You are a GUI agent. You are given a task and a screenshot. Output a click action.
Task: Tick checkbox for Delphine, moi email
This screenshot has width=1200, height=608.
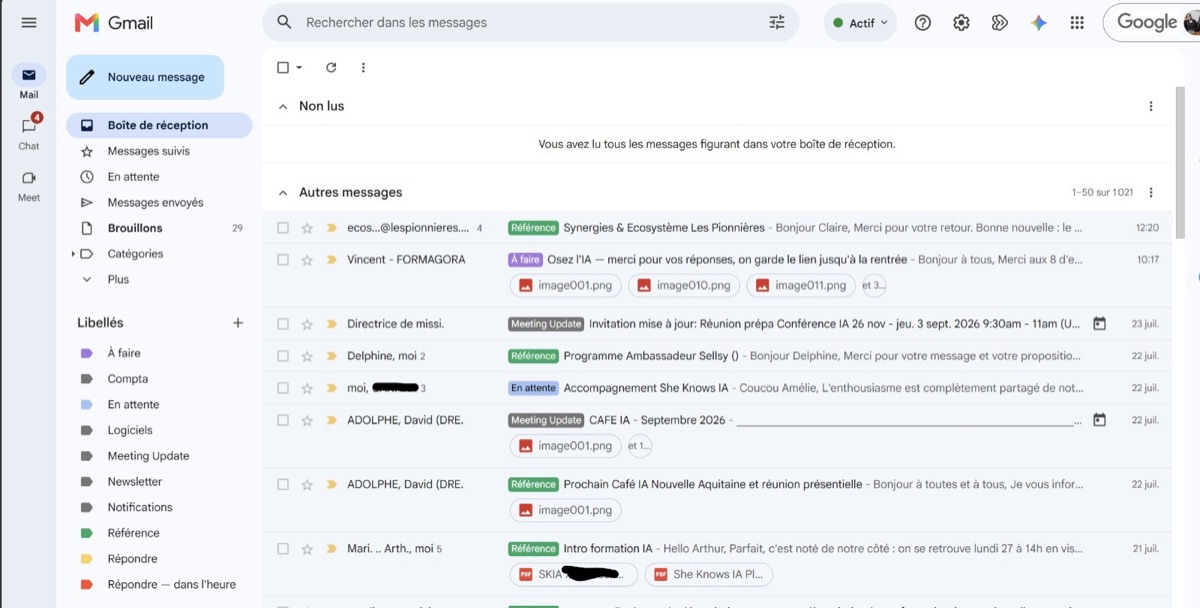[x=283, y=356]
